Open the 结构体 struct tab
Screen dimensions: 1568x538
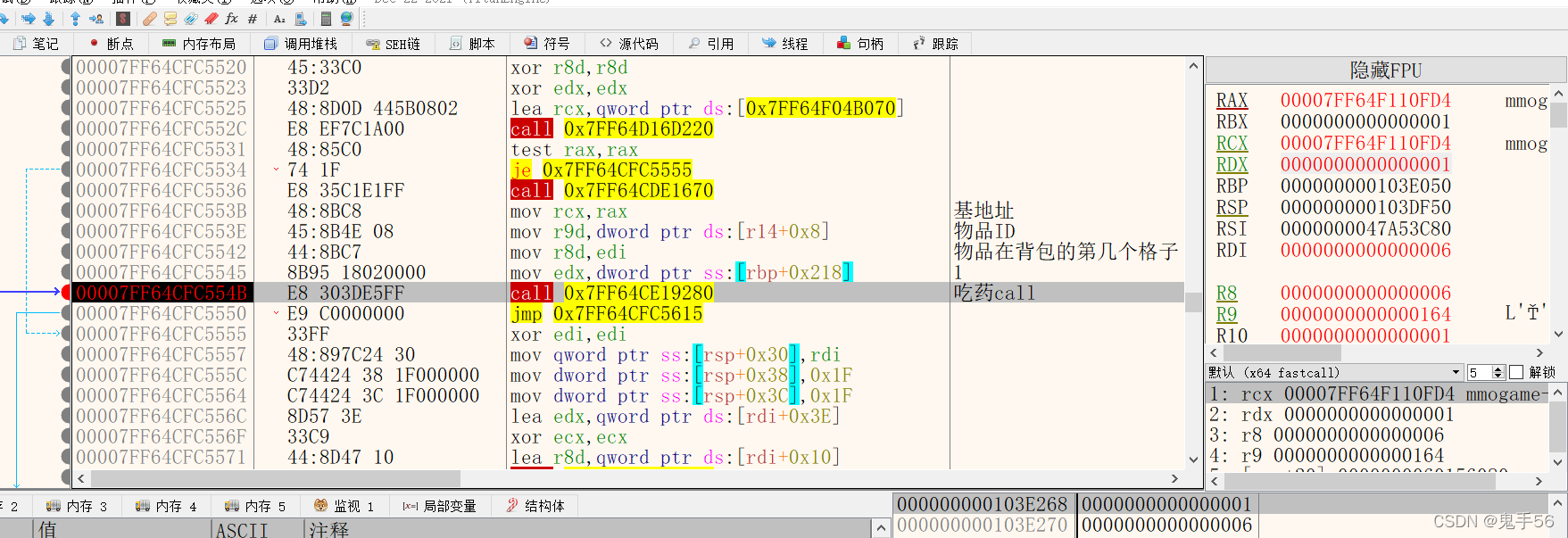[535, 506]
